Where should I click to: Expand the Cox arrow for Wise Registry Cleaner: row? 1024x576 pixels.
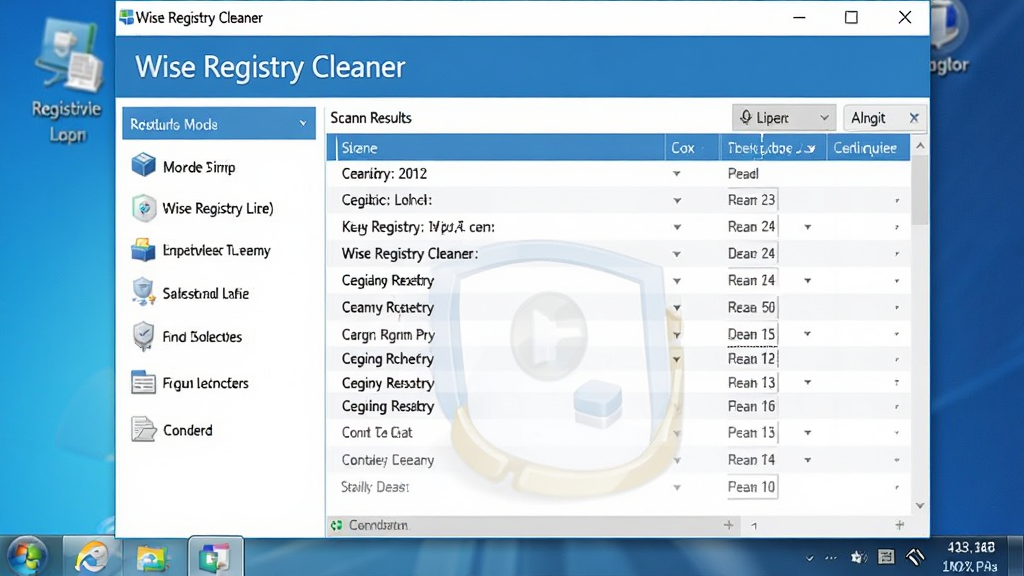(x=677, y=254)
